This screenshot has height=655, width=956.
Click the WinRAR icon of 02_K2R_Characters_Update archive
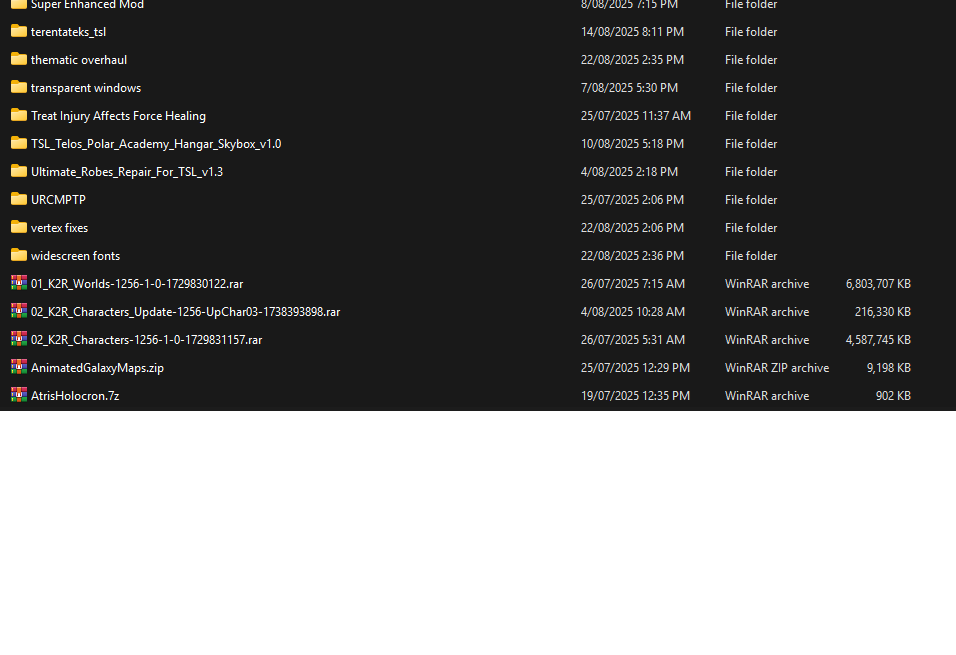[x=19, y=311]
